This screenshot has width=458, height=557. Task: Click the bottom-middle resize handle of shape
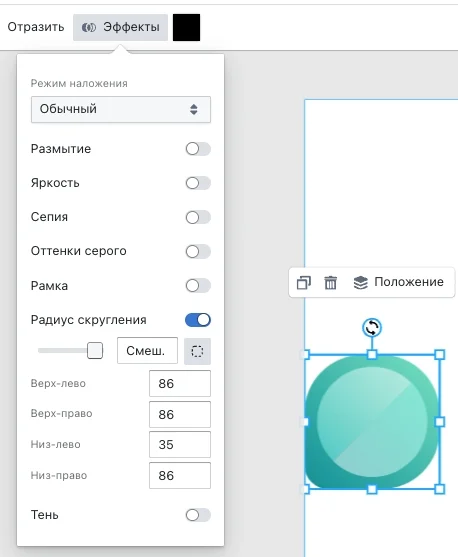[x=372, y=489]
